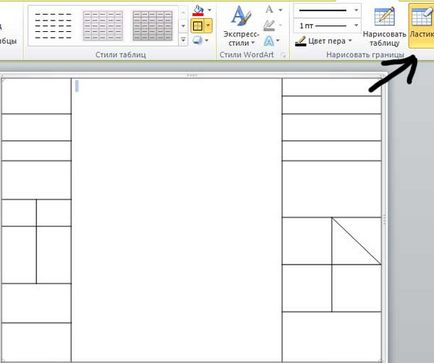
Task: Open the table Effects icon
Action: [198, 40]
